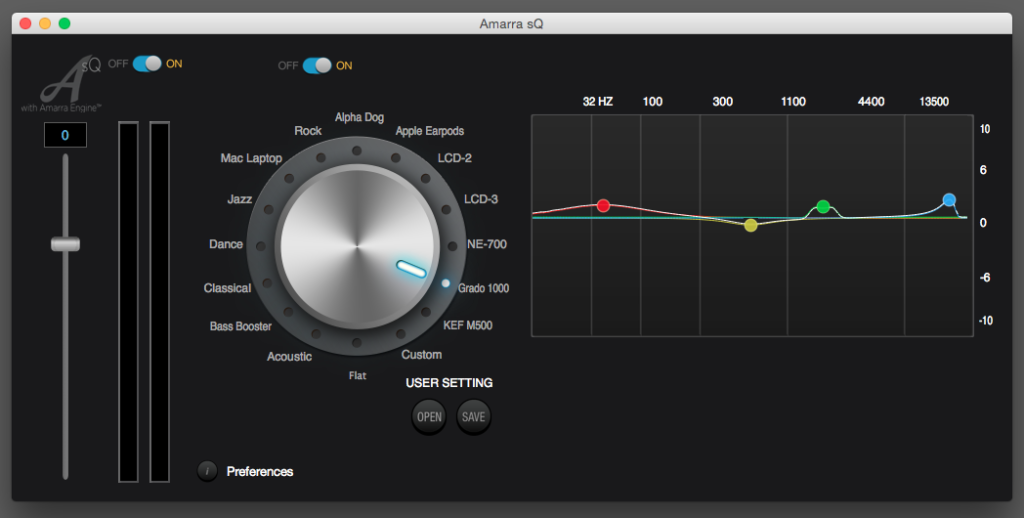This screenshot has width=1024, height=518.
Task: Select the Flat preset dot
Action: click(357, 343)
